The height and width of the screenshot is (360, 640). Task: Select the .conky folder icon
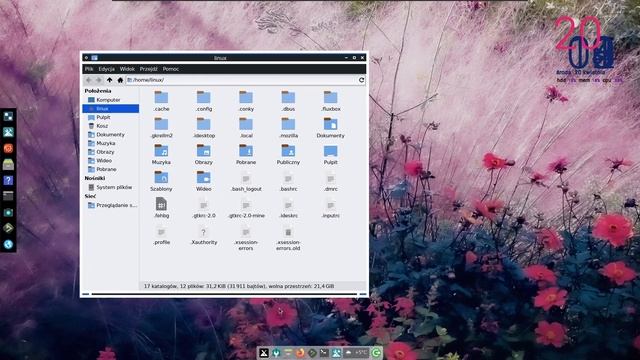pos(246,97)
